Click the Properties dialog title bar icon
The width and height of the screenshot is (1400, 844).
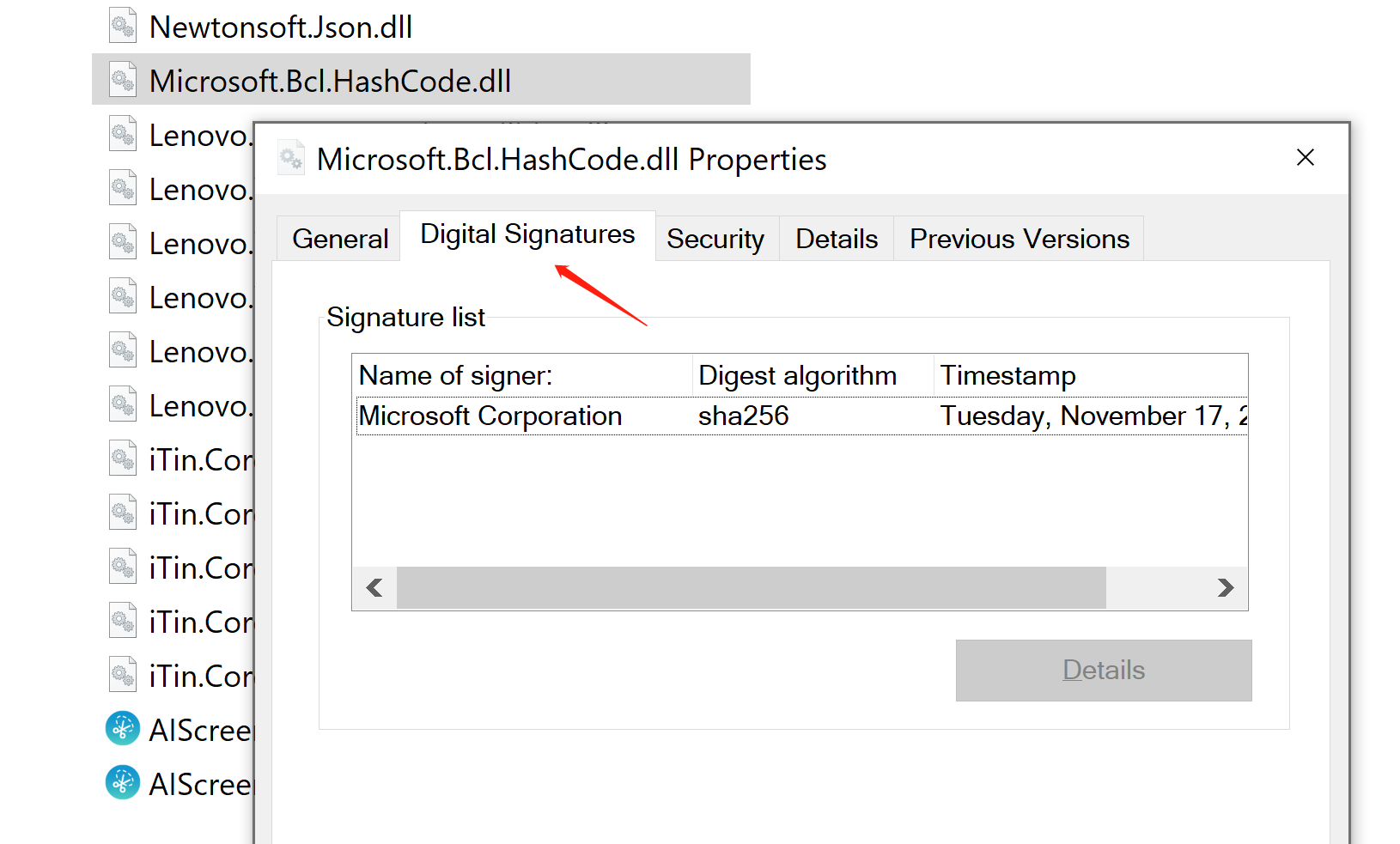pos(292,159)
